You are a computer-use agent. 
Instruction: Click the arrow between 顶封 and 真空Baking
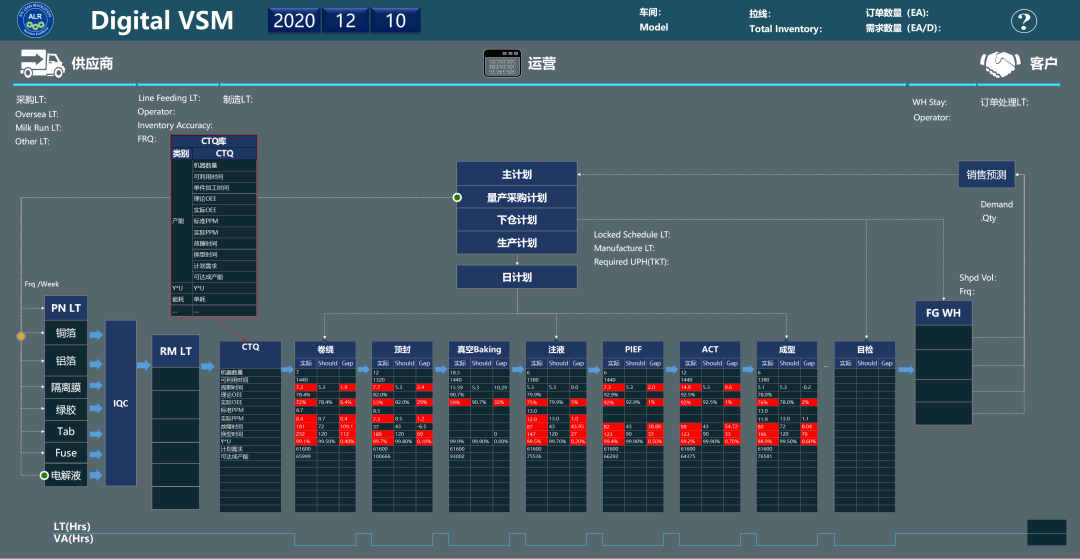[x=441, y=370]
